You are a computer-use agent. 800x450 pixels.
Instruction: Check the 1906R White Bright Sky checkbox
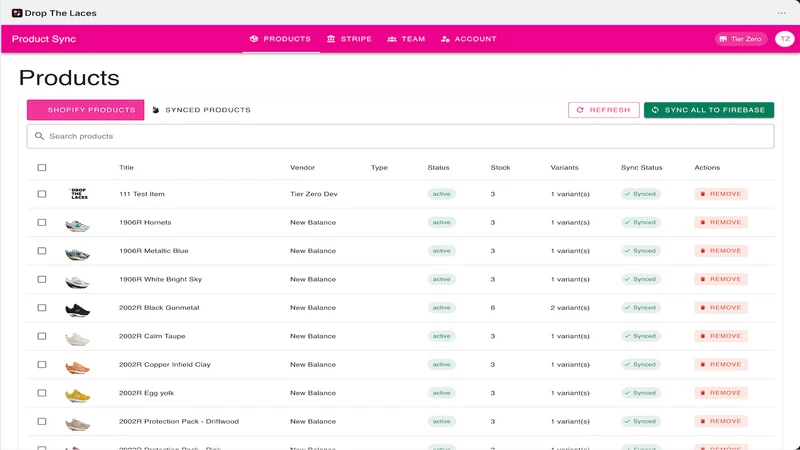click(x=42, y=279)
